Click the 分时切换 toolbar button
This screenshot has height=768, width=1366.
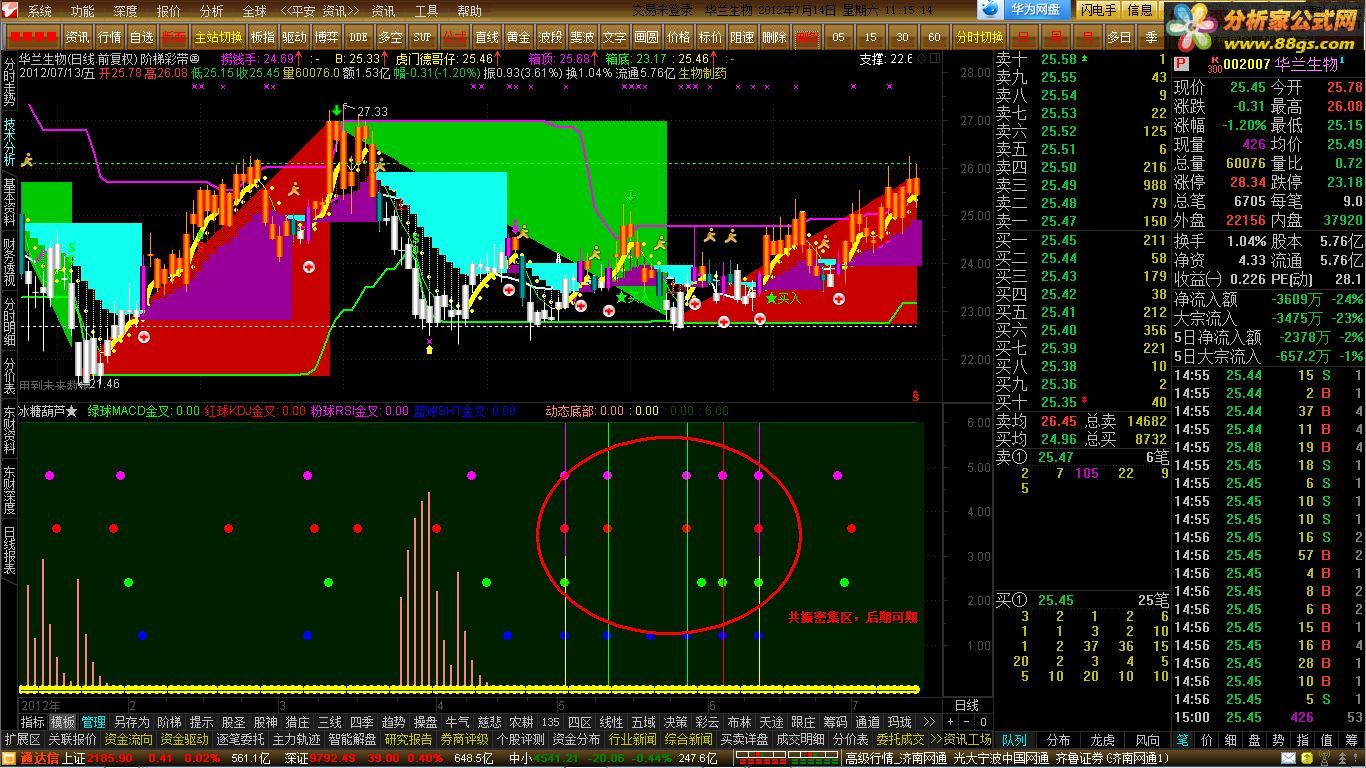[979, 37]
